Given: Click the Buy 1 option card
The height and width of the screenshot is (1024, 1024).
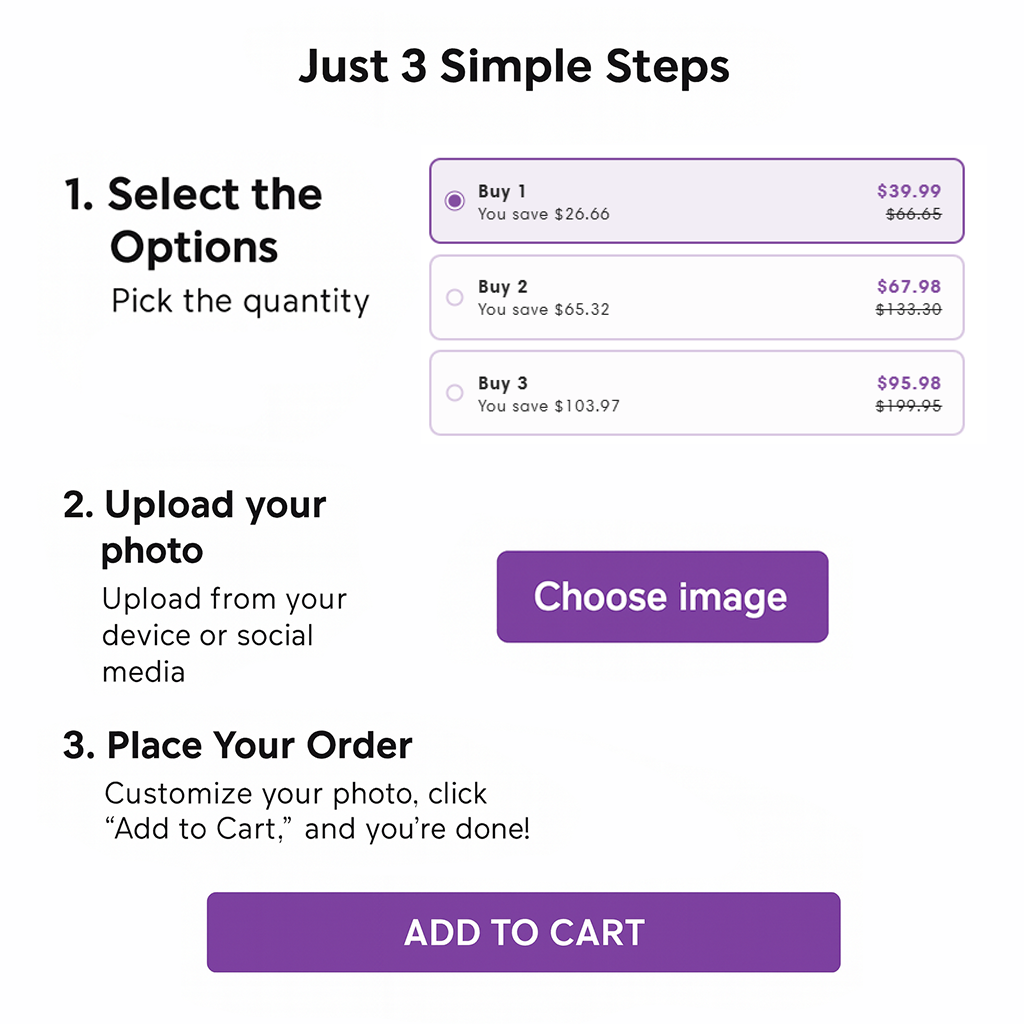Looking at the screenshot, I should [x=696, y=200].
